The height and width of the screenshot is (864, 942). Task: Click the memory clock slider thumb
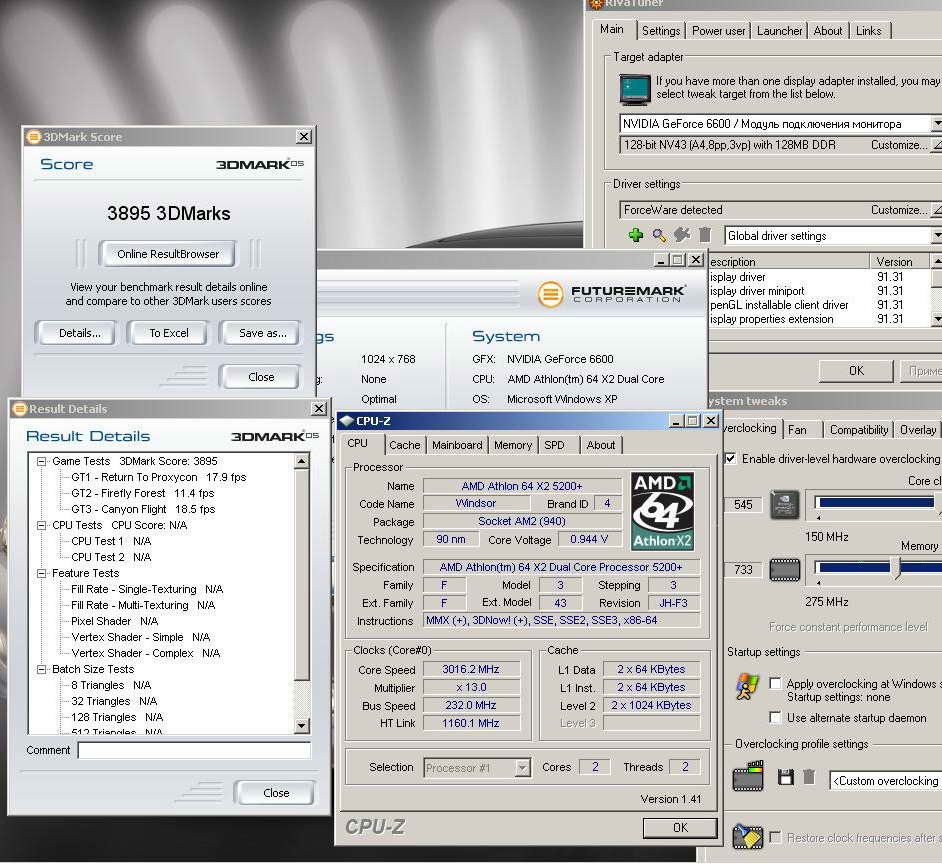[896, 568]
